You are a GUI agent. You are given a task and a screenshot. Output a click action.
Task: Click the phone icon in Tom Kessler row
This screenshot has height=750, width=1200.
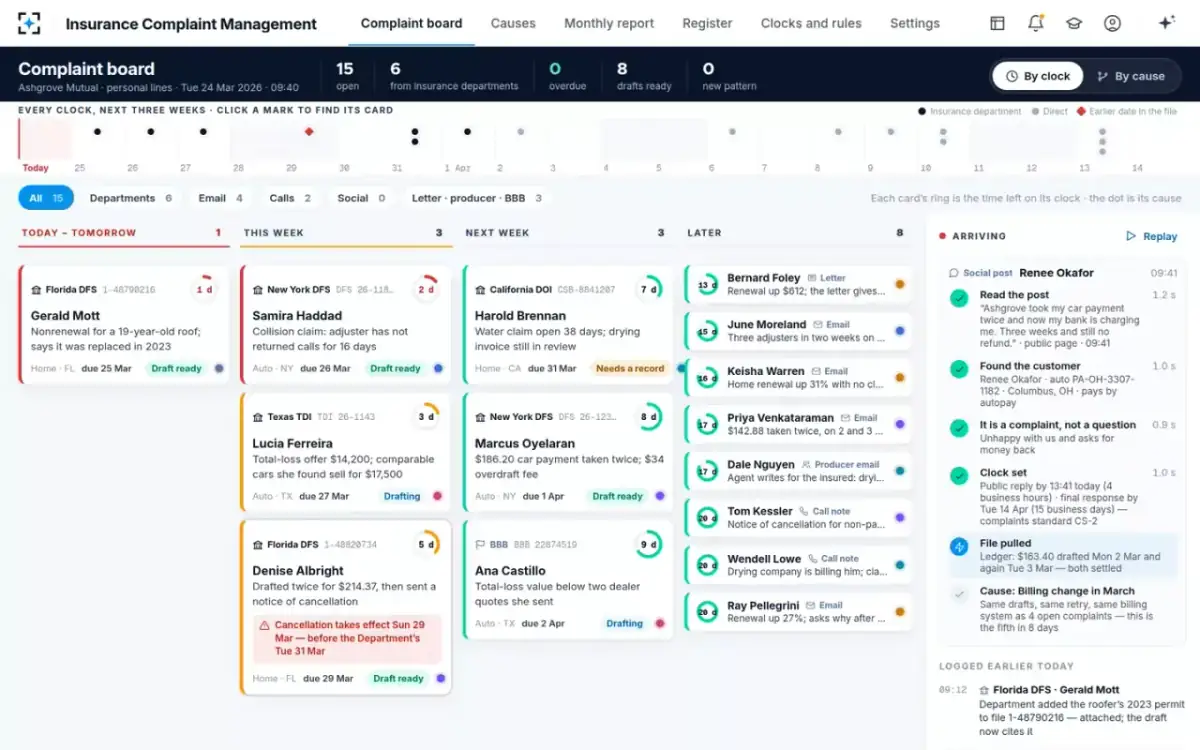point(803,511)
